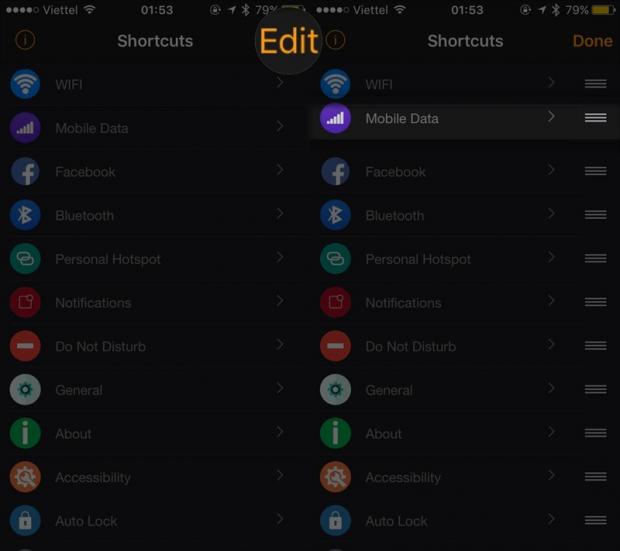The width and height of the screenshot is (620, 551).
Task: Open the info icon next to Edit
Action: point(335,40)
